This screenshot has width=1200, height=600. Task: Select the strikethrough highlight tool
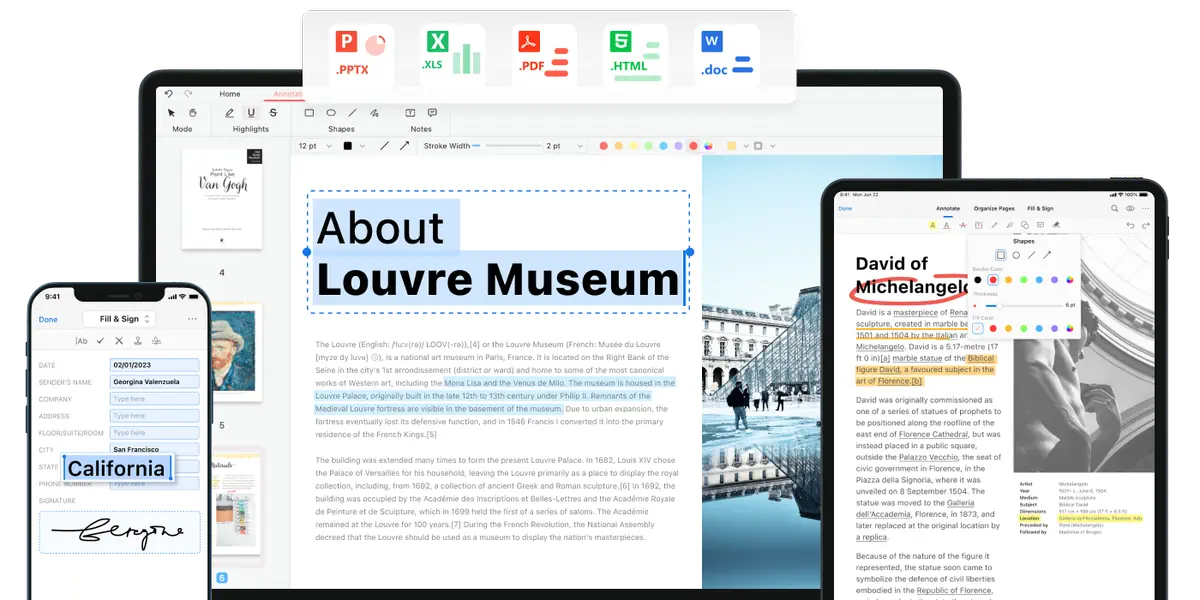274,112
